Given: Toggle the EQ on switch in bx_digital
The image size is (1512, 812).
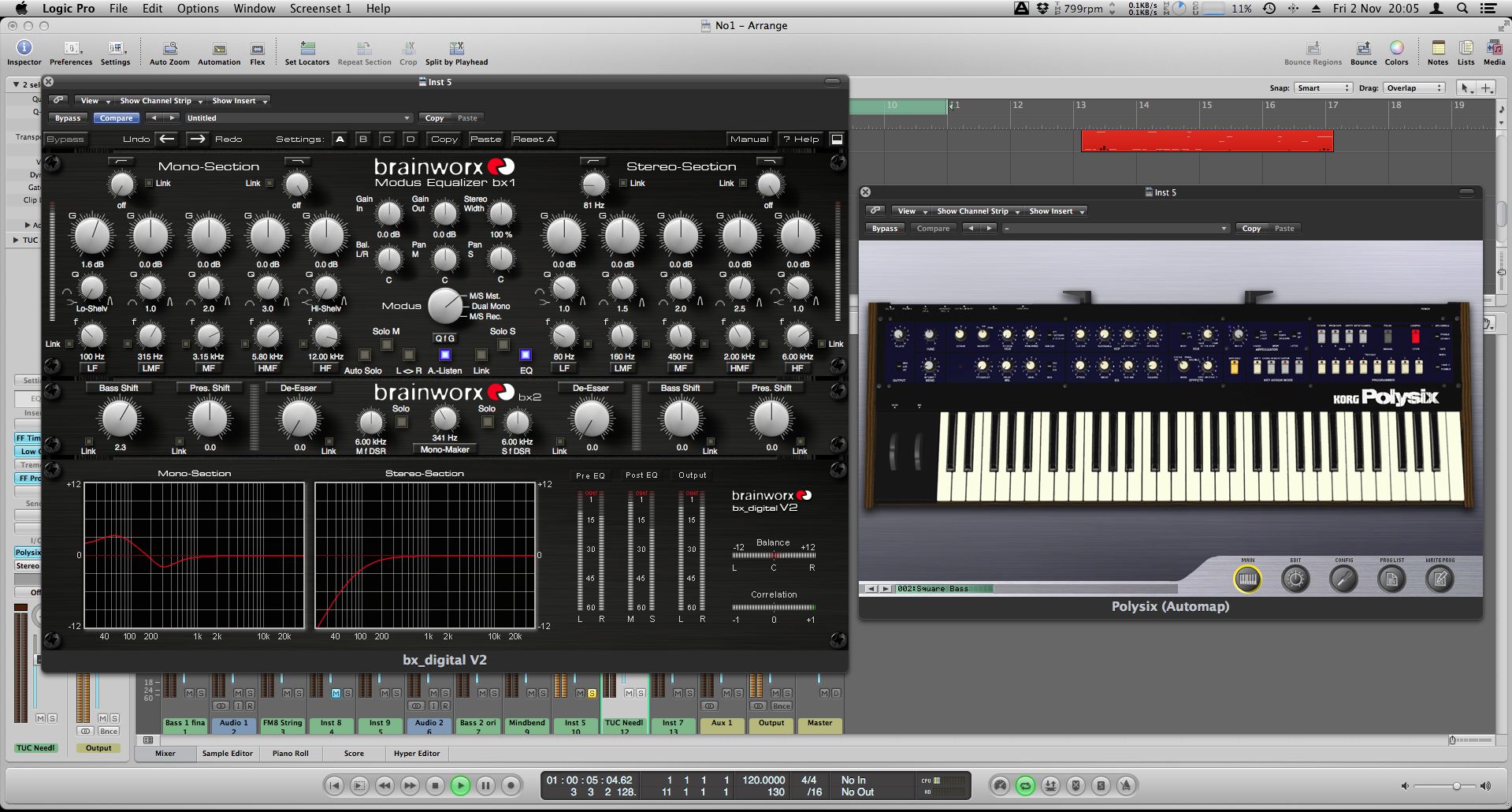Looking at the screenshot, I should (x=526, y=356).
